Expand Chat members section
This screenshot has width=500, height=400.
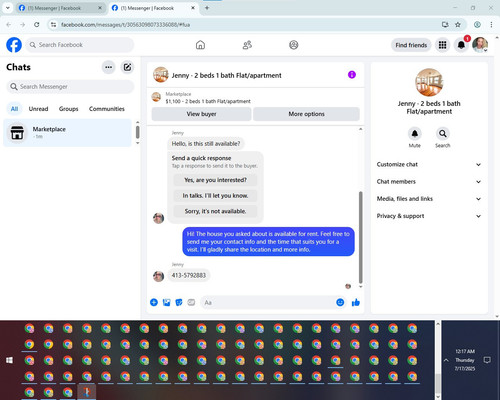coord(429,182)
